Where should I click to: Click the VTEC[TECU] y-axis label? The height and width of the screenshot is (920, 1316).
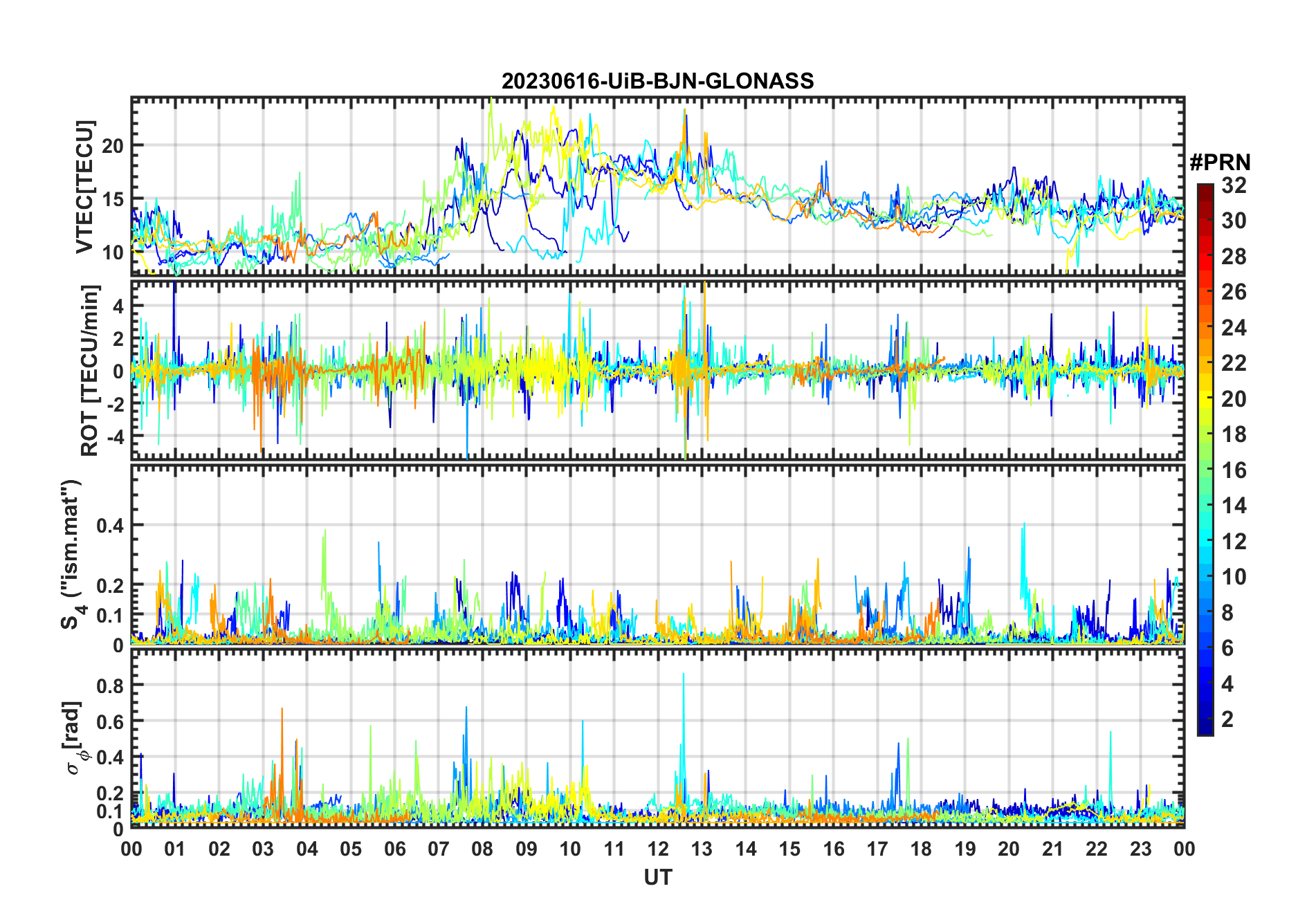[84, 187]
